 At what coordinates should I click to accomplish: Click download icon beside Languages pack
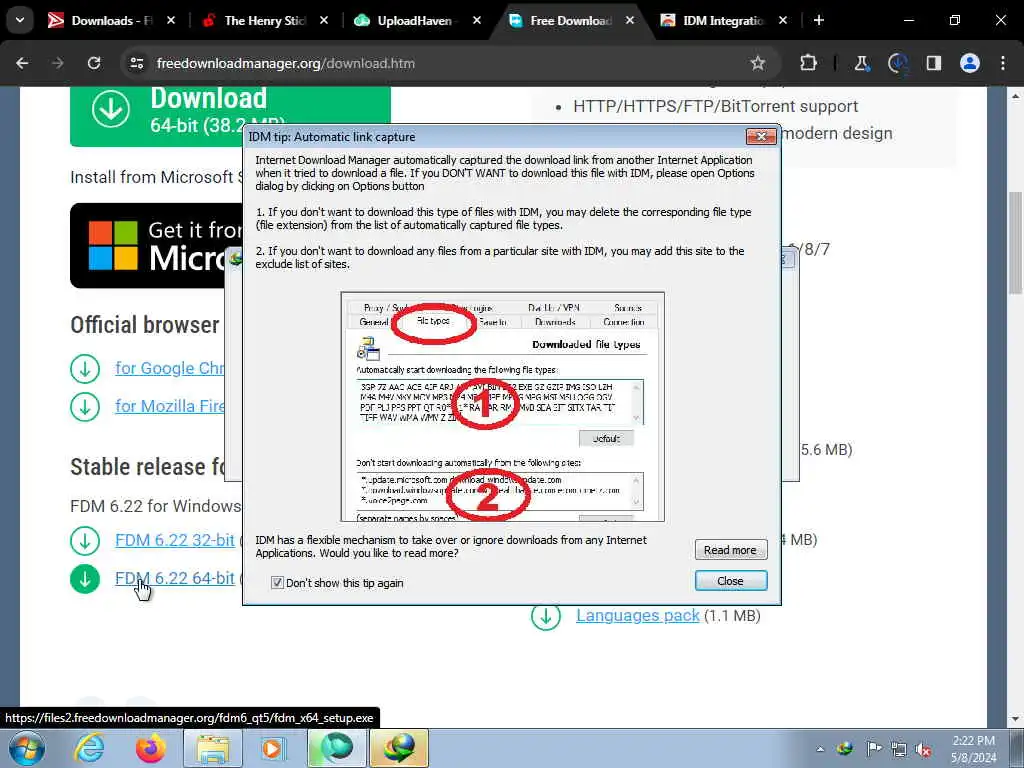point(546,616)
